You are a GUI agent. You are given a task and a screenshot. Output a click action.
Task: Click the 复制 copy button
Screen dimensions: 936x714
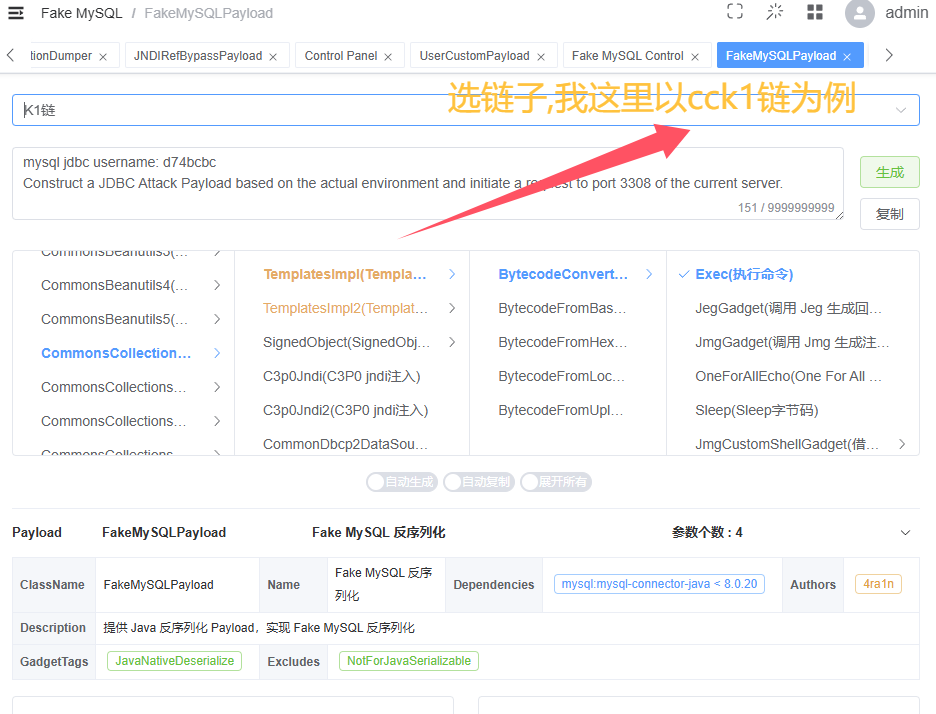coord(889,214)
